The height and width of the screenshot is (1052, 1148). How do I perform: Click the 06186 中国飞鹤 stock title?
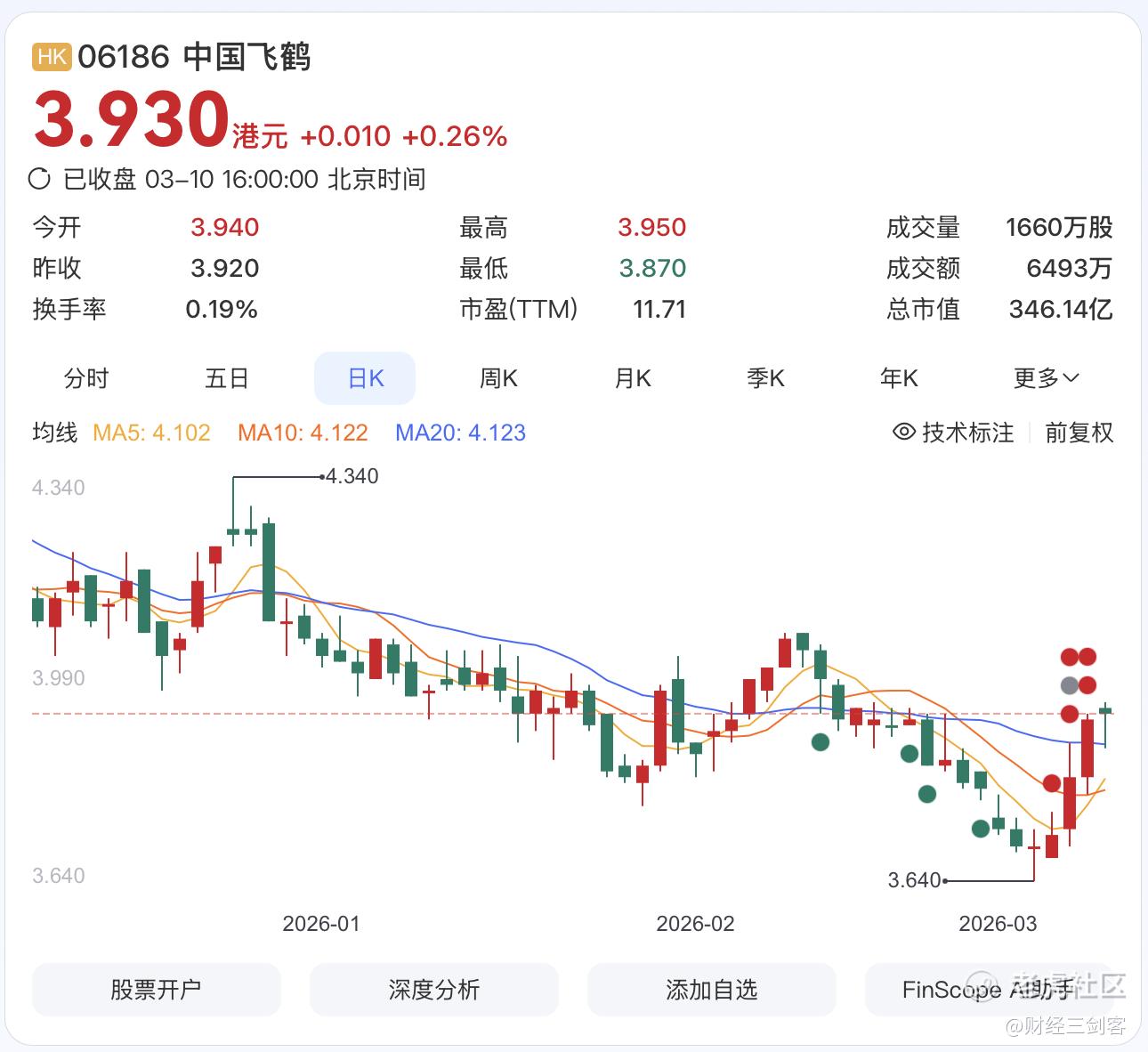[x=194, y=57]
